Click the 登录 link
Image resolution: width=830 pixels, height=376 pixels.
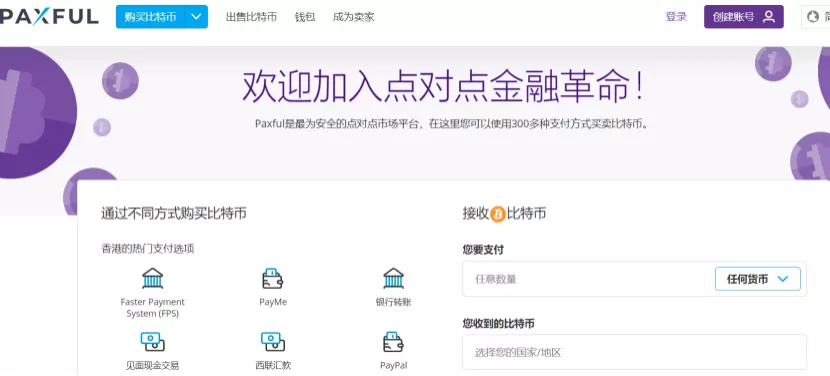(676, 17)
